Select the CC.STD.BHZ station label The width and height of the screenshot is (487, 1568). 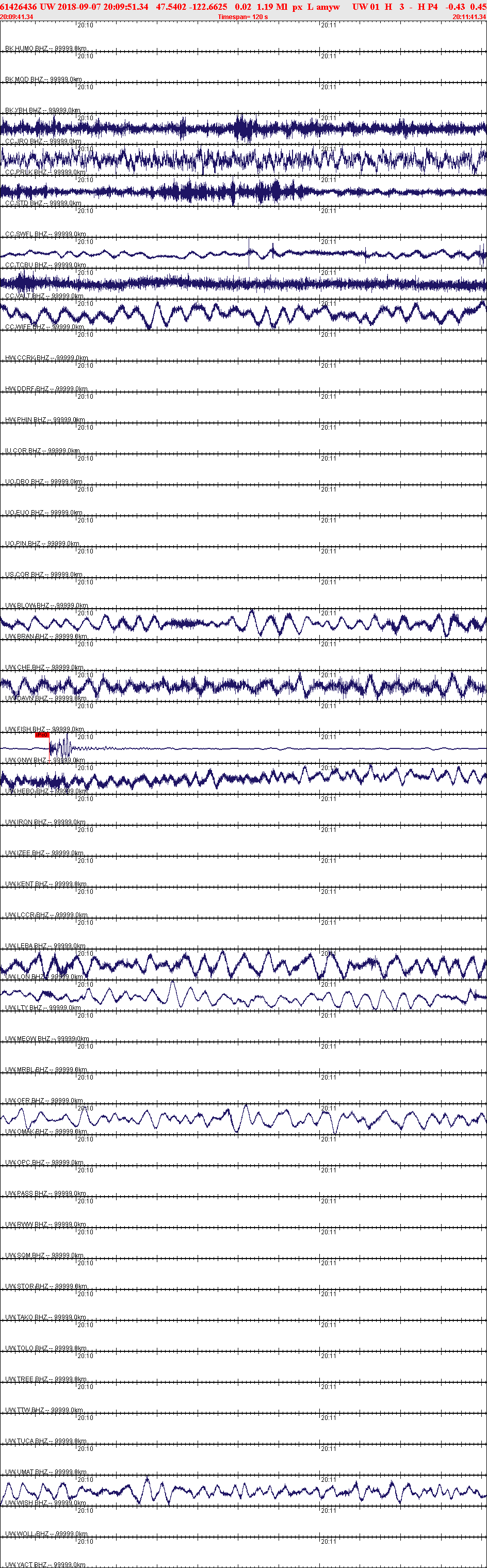coord(43,203)
